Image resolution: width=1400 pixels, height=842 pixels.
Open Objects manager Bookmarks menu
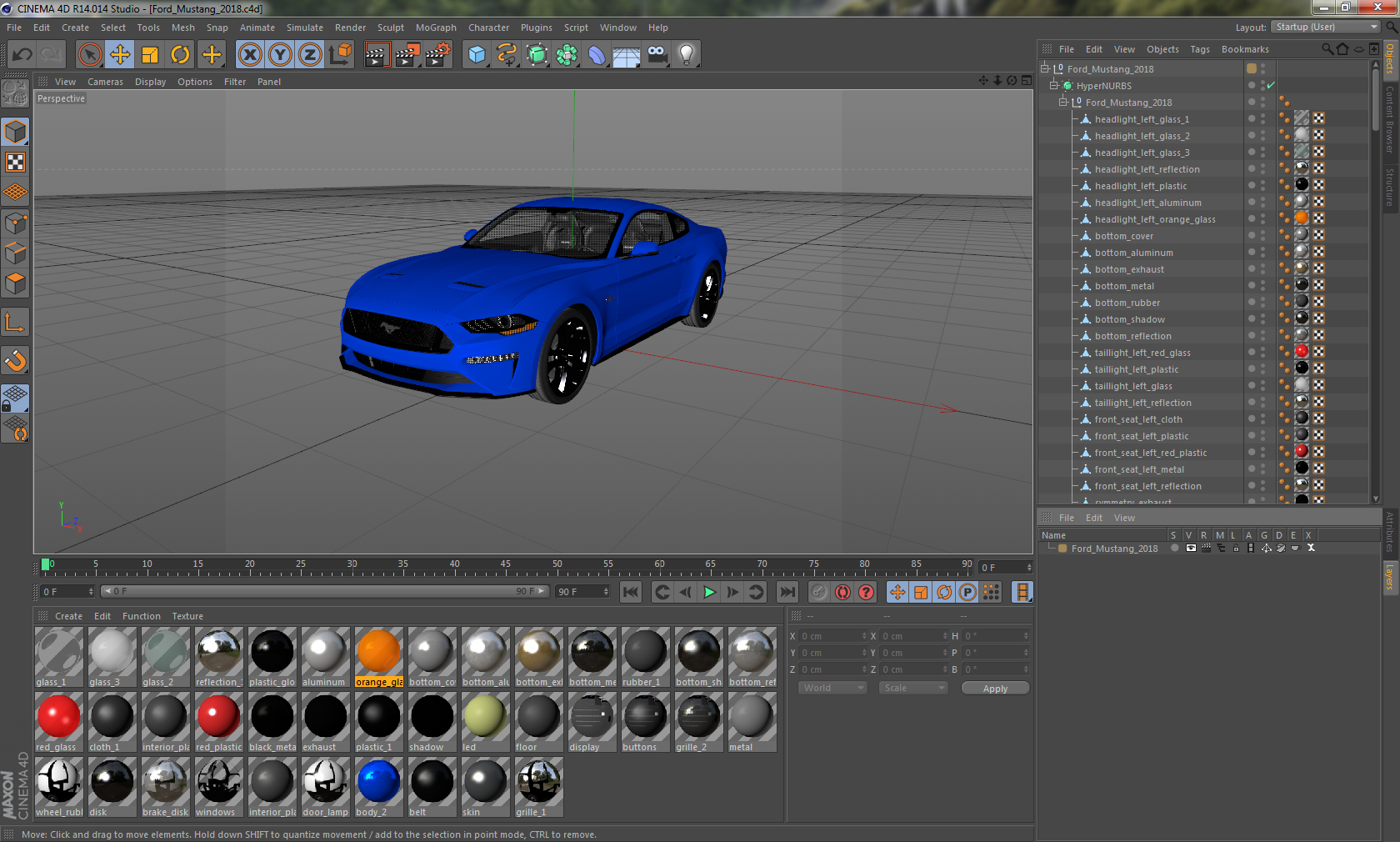coord(1245,49)
